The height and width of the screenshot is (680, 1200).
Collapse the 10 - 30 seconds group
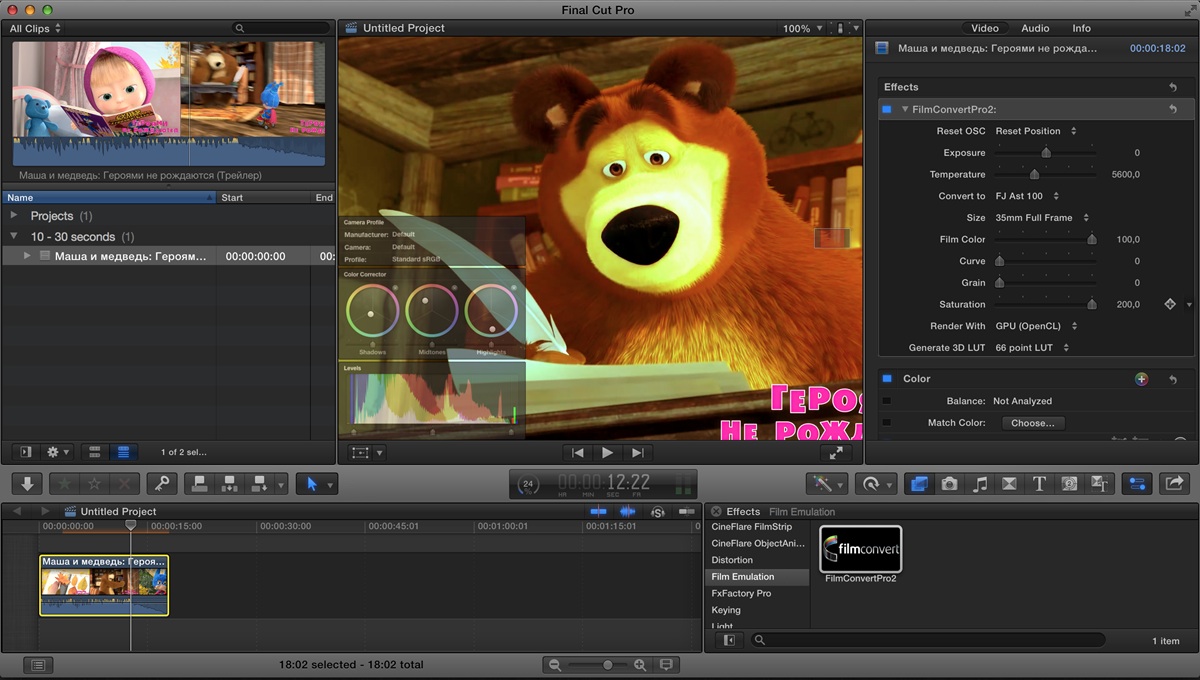click(14, 237)
